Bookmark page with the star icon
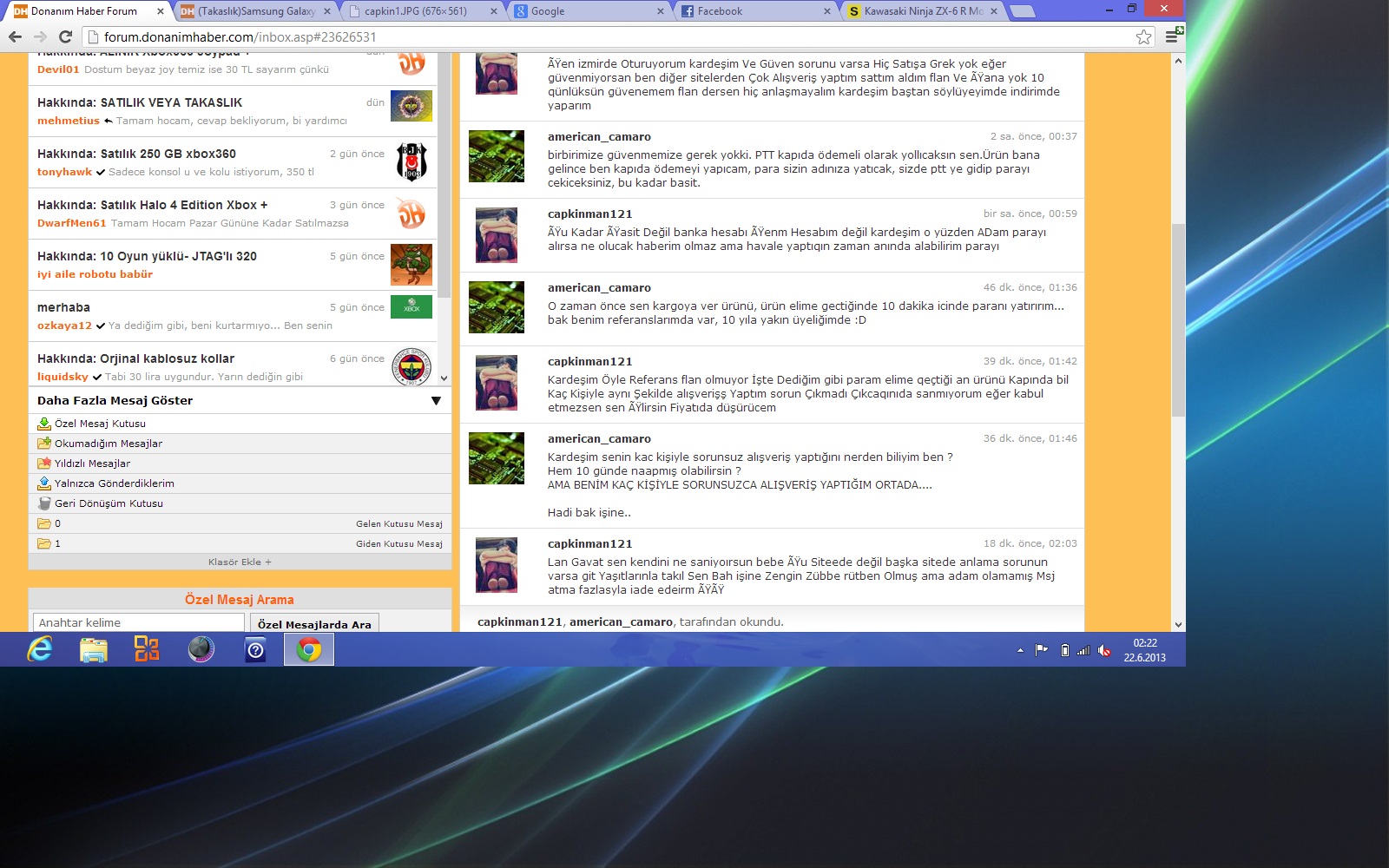 pyautogui.click(x=1143, y=36)
